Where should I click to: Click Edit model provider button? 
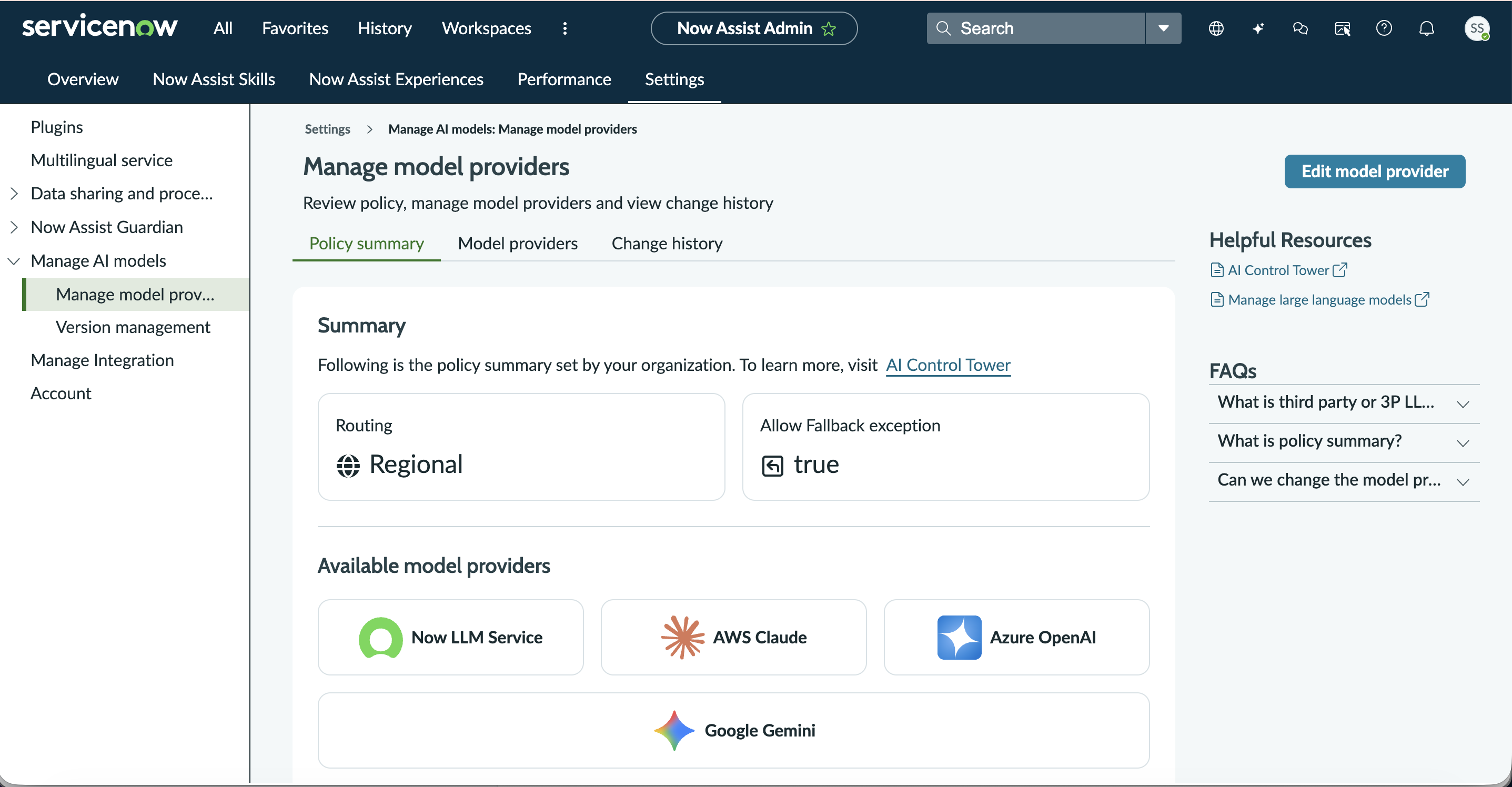pos(1375,171)
